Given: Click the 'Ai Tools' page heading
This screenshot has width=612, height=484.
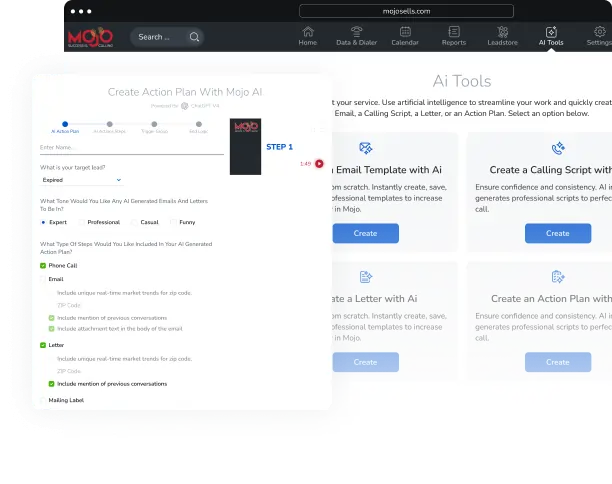Looking at the screenshot, I should (462, 81).
